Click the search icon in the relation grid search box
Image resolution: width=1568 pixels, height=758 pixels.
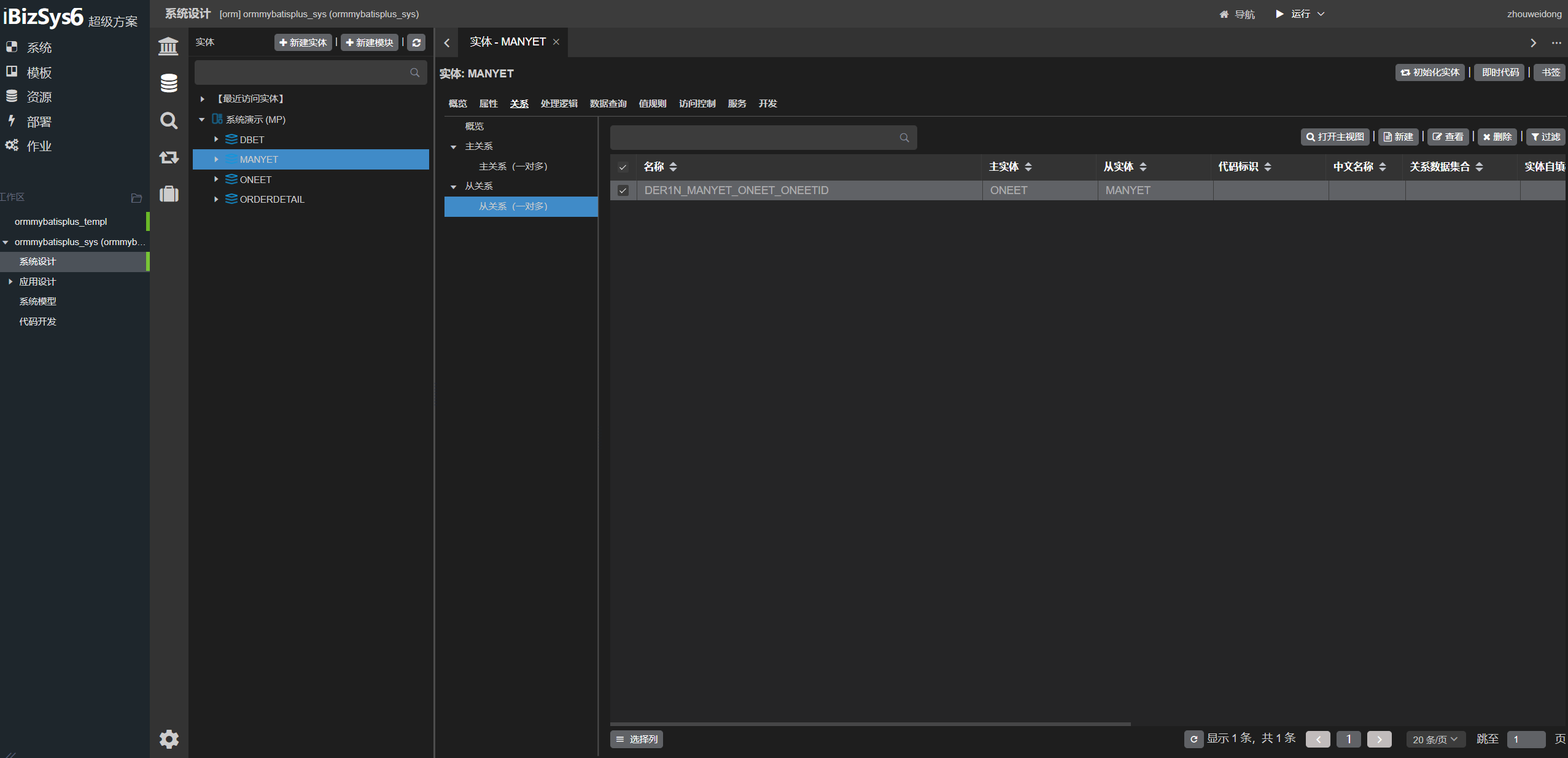click(x=904, y=138)
